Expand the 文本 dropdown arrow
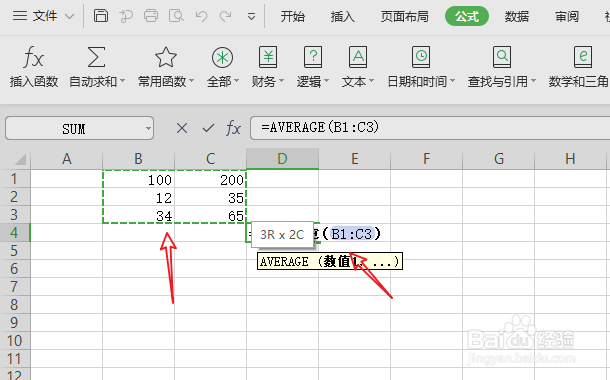The width and height of the screenshot is (610, 380). 371,81
